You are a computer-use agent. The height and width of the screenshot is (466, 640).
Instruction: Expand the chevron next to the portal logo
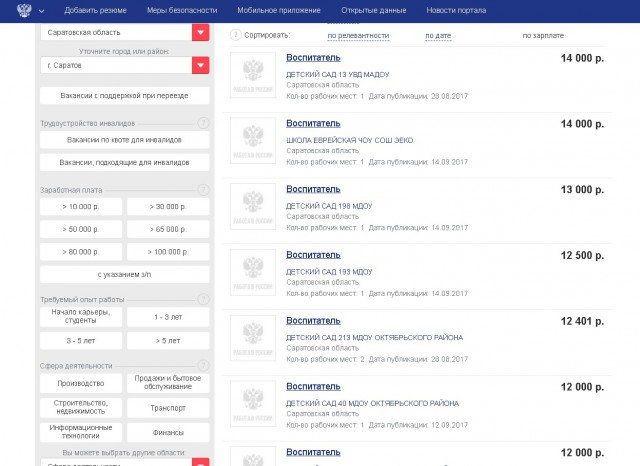pos(41,11)
